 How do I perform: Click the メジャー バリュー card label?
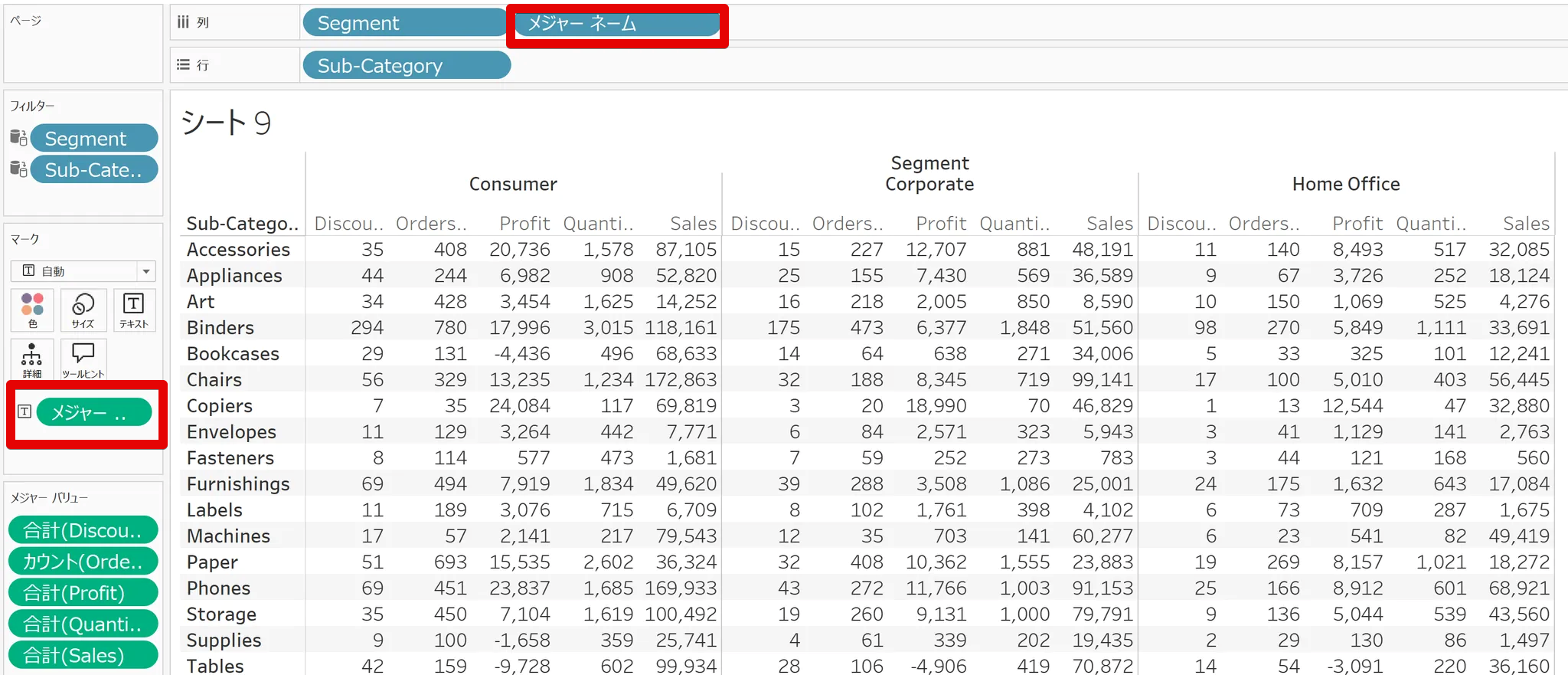coord(49,498)
